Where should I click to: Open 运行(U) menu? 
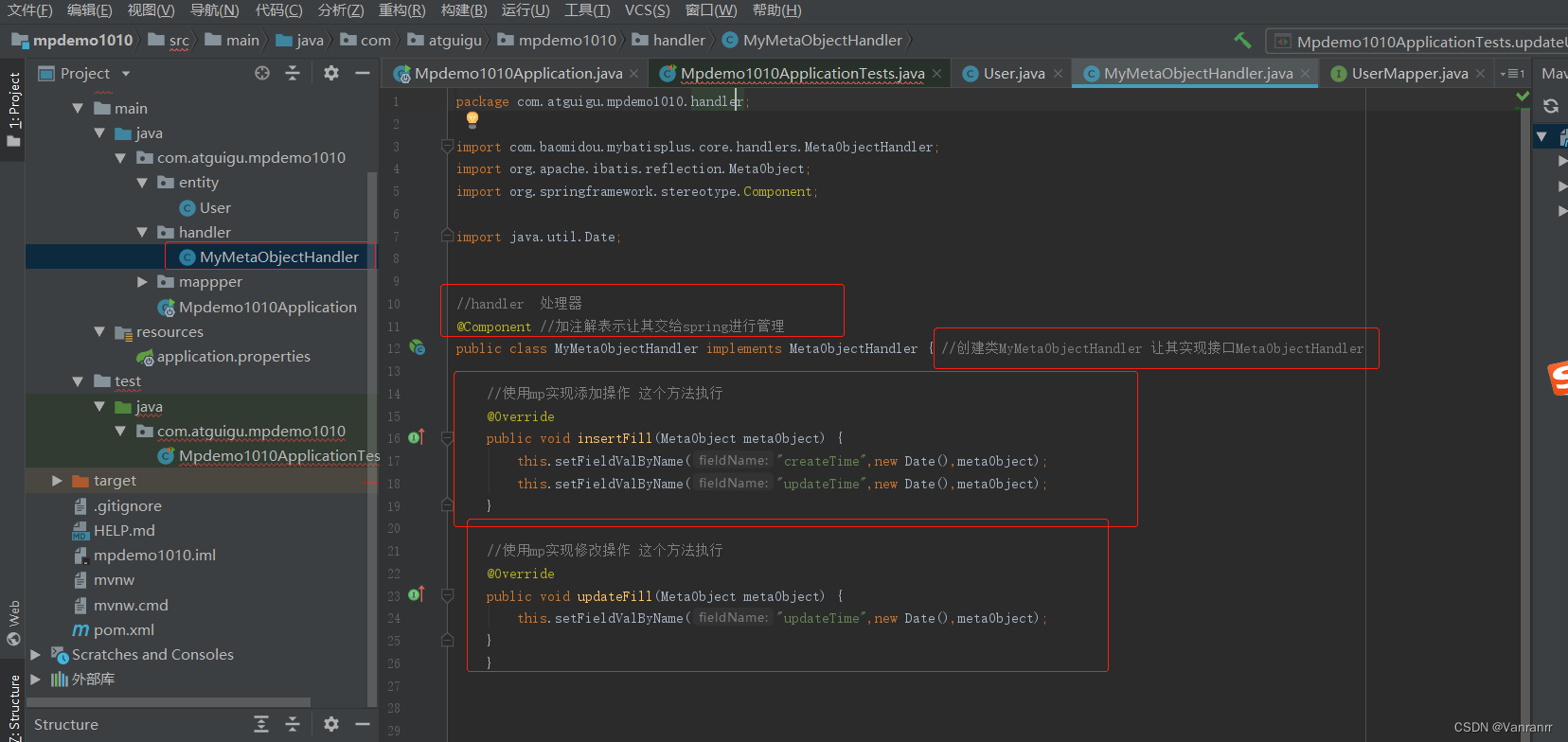525,10
